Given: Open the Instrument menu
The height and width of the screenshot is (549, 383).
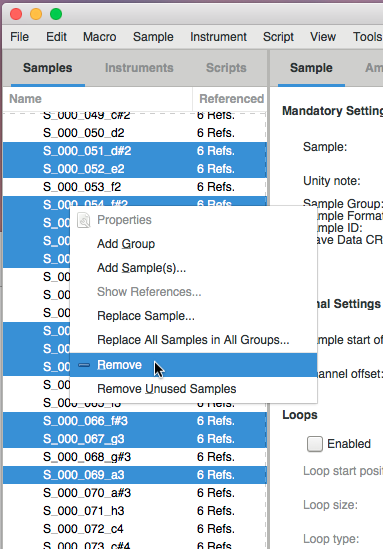Looking at the screenshot, I should point(218,37).
